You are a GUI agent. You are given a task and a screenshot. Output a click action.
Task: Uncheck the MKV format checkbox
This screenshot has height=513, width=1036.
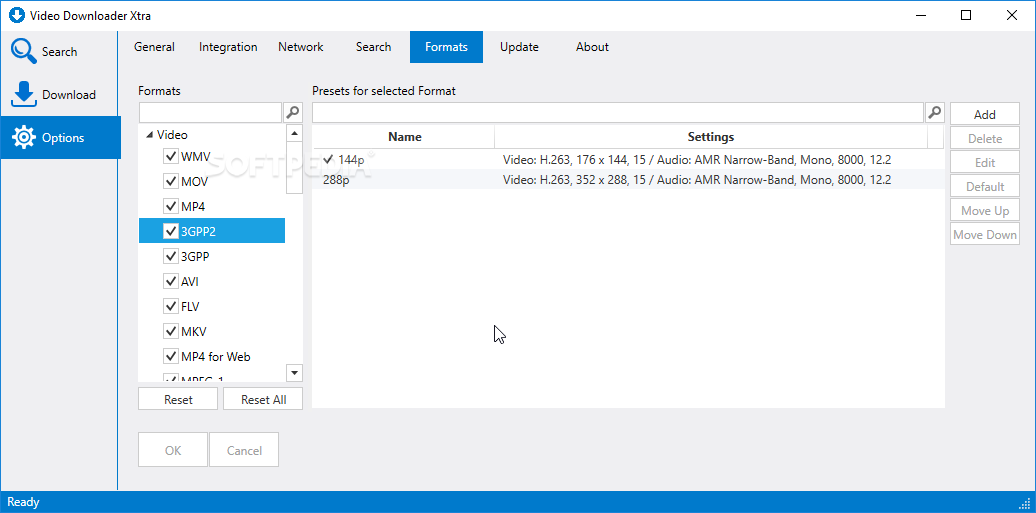tap(170, 331)
